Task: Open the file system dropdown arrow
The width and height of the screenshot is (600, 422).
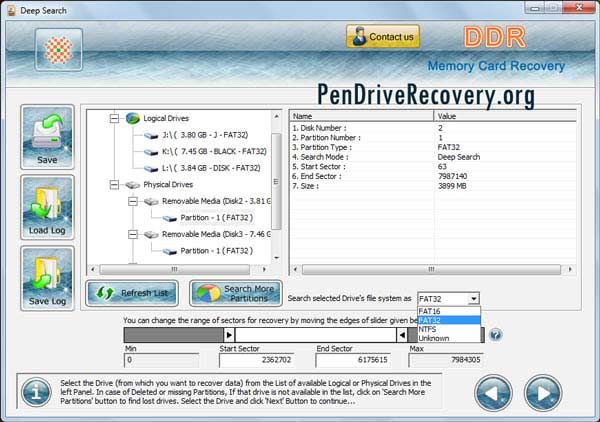Action: click(x=474, y=298)
